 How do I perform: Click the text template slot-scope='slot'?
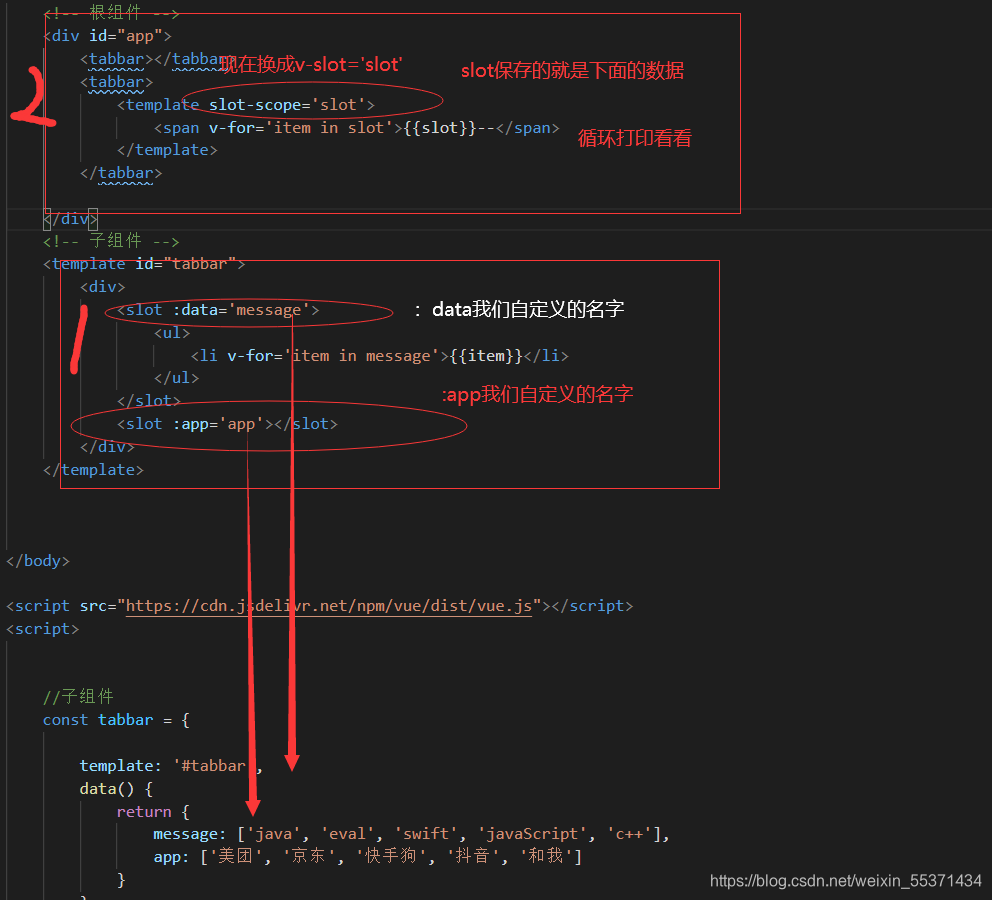[x=246, y=105]
